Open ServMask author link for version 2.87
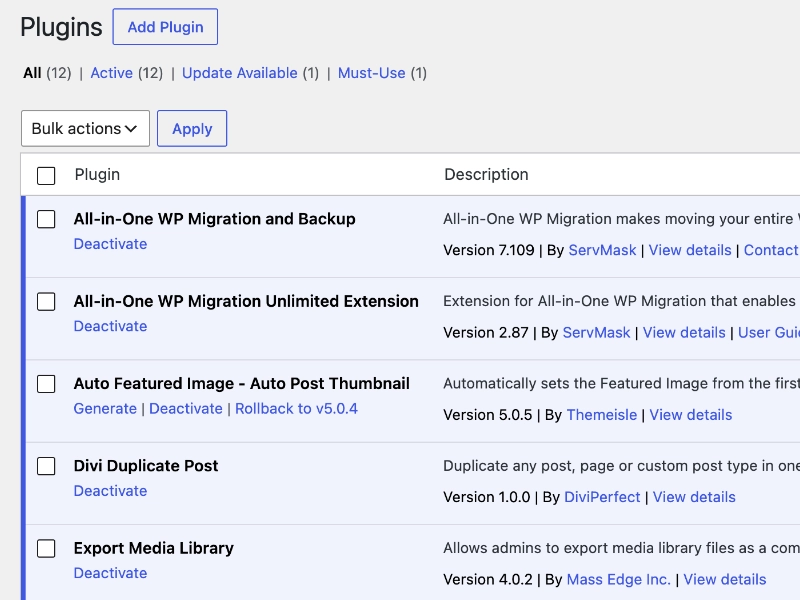Screen dimensions: 800x600 pyautogui.click(x=596, y=333)
